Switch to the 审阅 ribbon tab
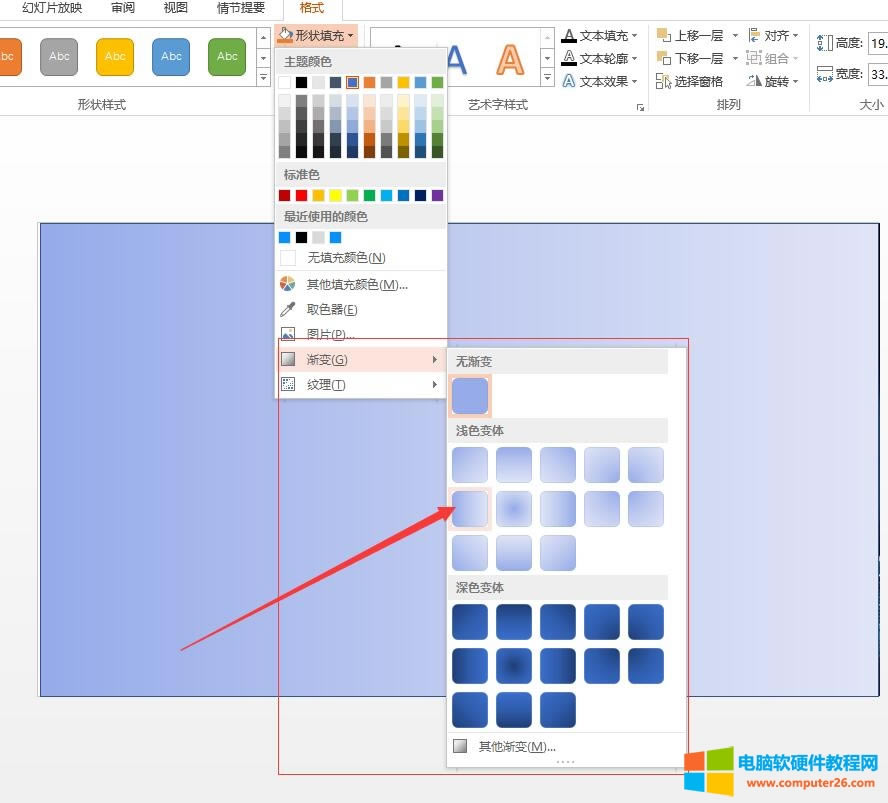888x803 pixels. [123, 8]
